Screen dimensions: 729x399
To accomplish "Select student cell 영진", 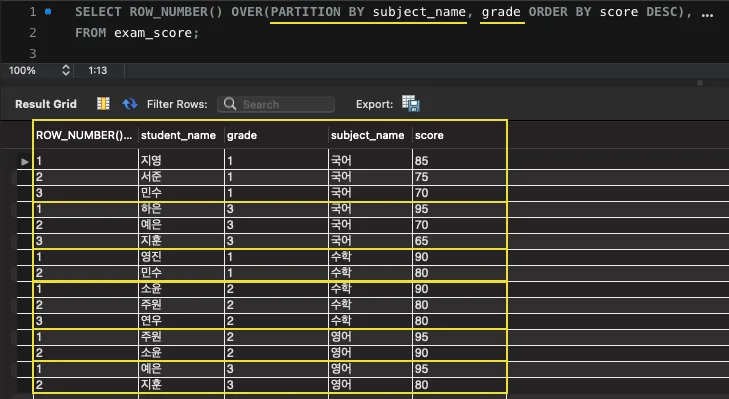I will [181, 257].
